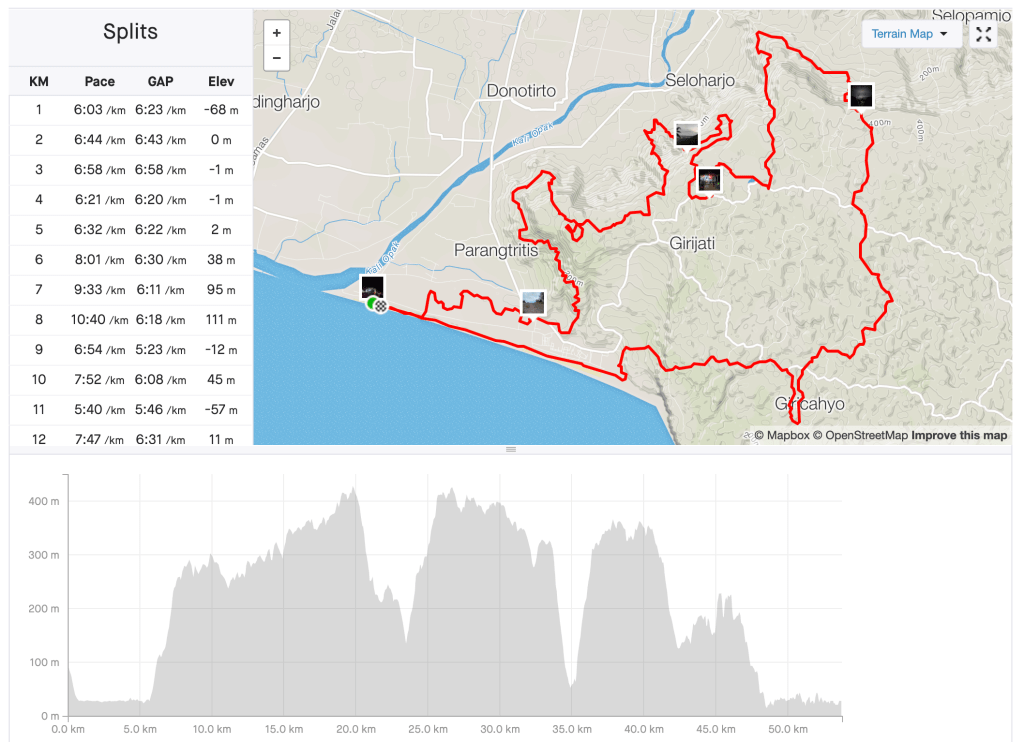Zoom out on the route map

point(276,58)
